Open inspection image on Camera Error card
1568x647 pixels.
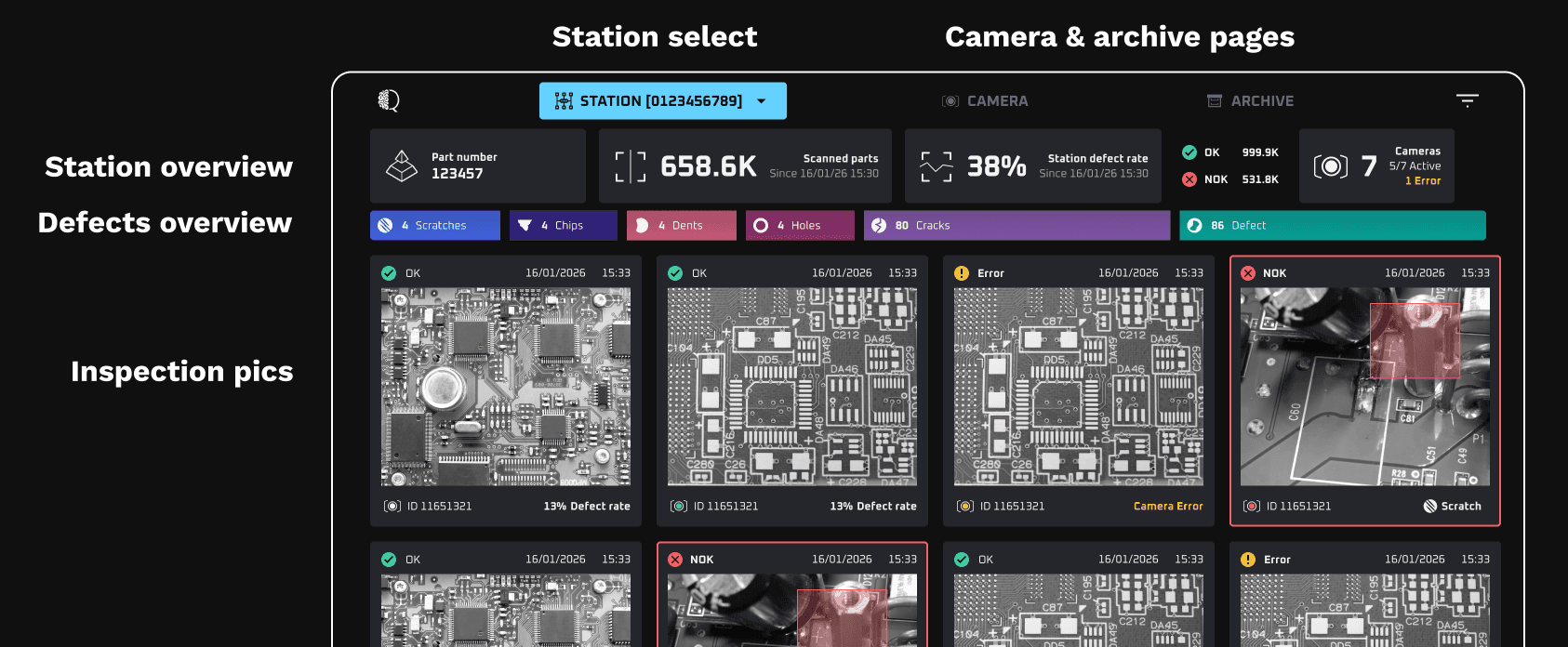point(1079,387)
